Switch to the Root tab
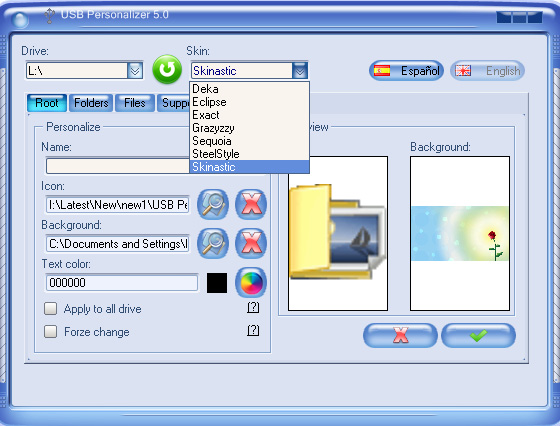560x426 pixels. point(47,103)
